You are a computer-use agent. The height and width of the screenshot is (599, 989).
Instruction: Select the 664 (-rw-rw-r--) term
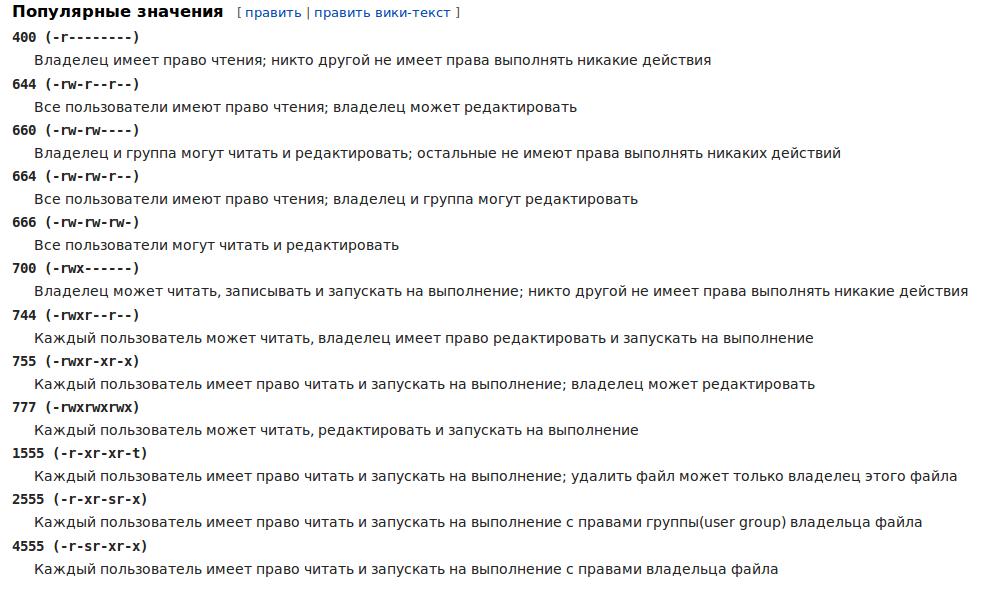[x=76, y=176]
